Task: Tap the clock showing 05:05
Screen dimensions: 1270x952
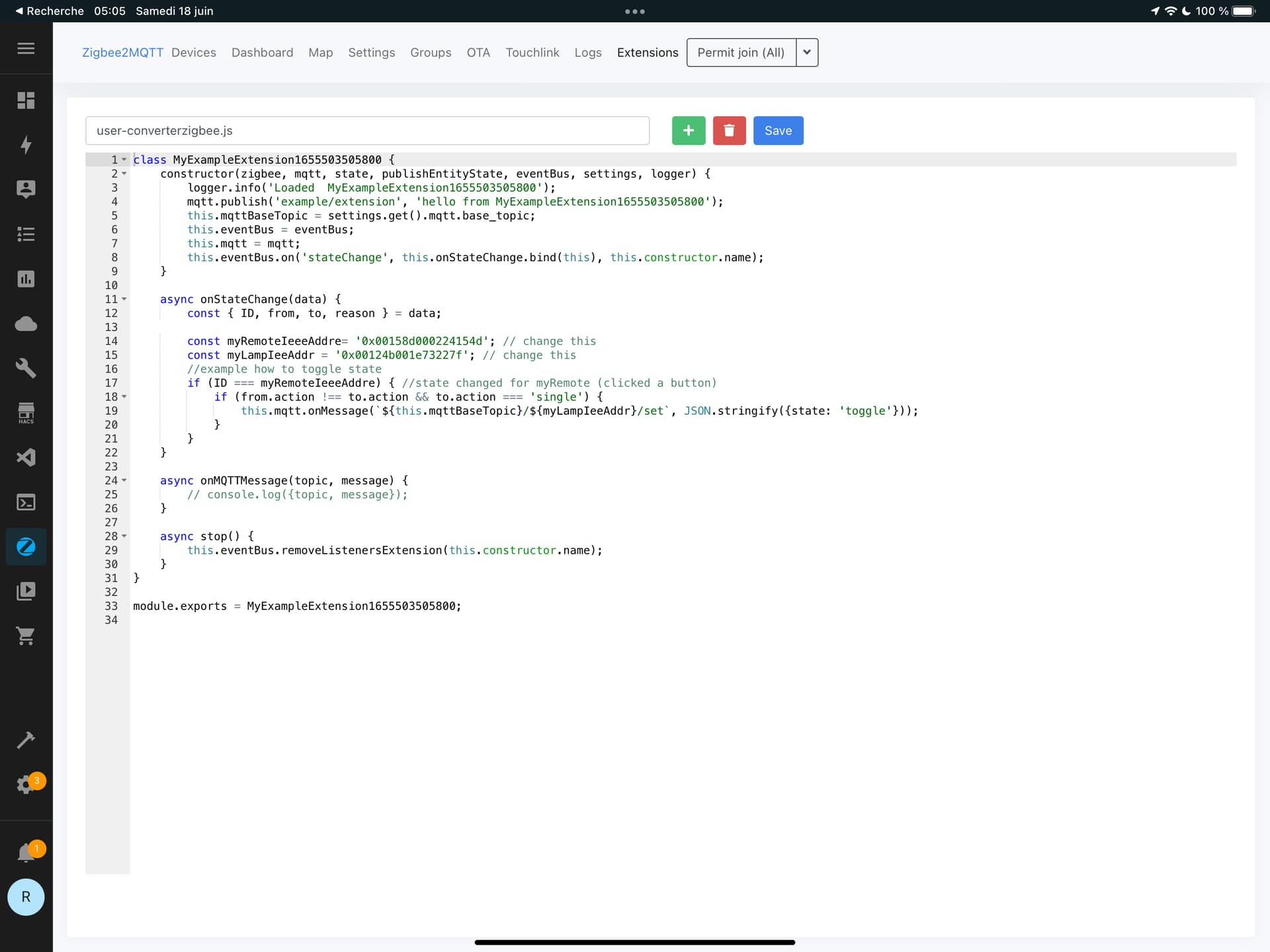Action: click(x=110, y=11)
